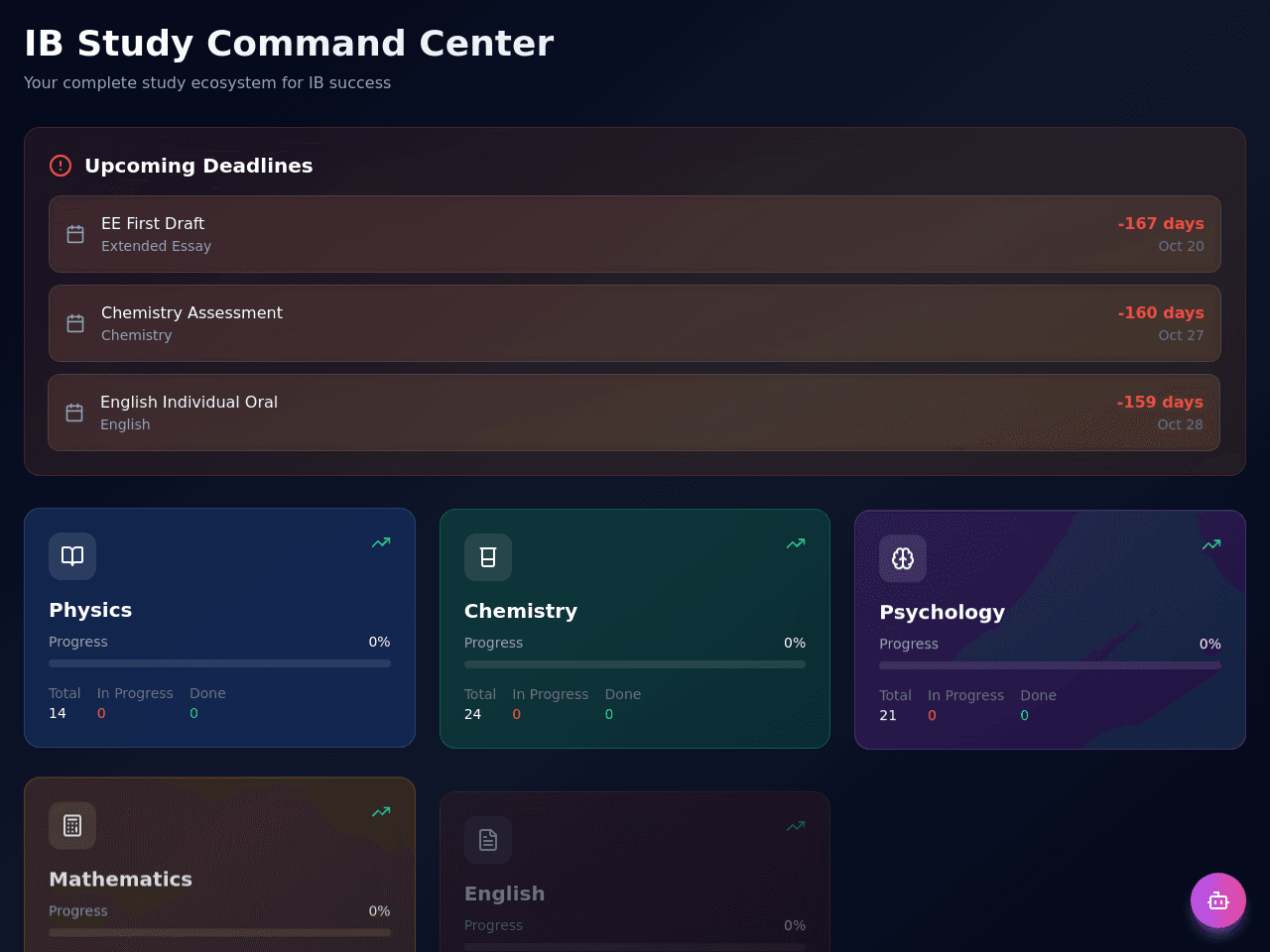Viewport: 1270px width, 952px height.
Task: Select the Chemistry subject card title
Action: pos(521,611)
